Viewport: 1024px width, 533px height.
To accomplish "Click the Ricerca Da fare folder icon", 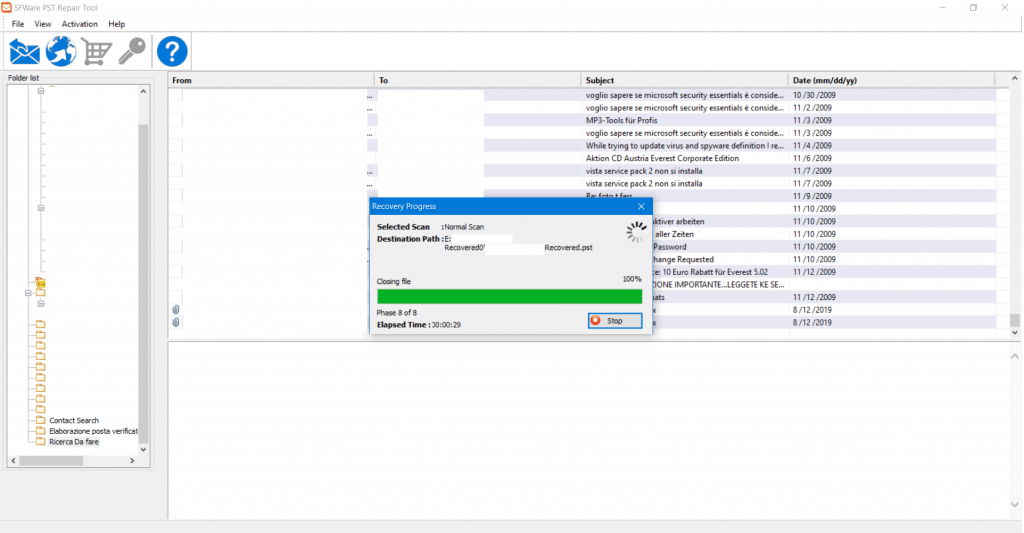I will (x=40, y=441).
